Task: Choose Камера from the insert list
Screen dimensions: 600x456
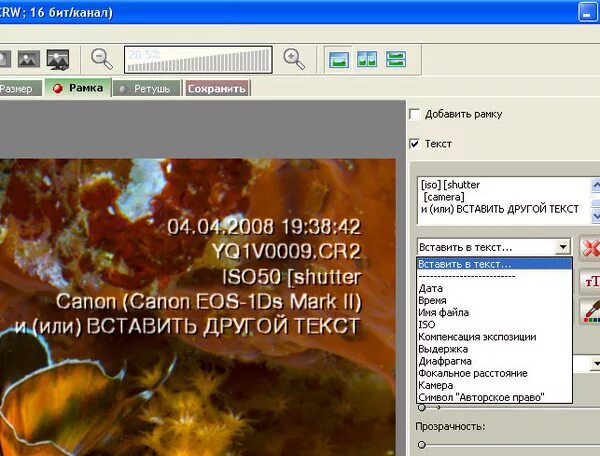Action: pyautogui.click(x=494, y=385)
